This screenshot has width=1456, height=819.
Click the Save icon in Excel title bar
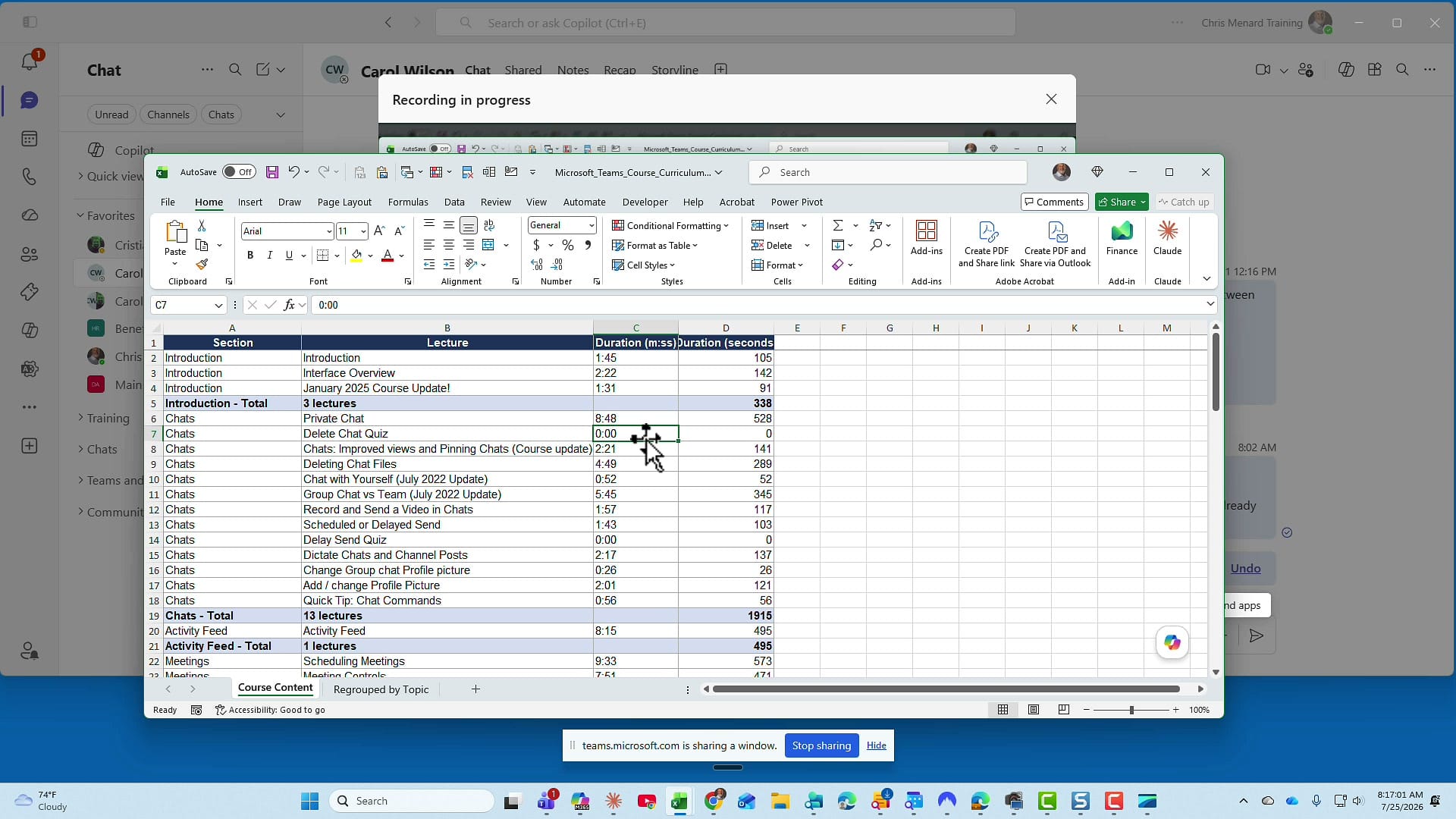(272, 172)
